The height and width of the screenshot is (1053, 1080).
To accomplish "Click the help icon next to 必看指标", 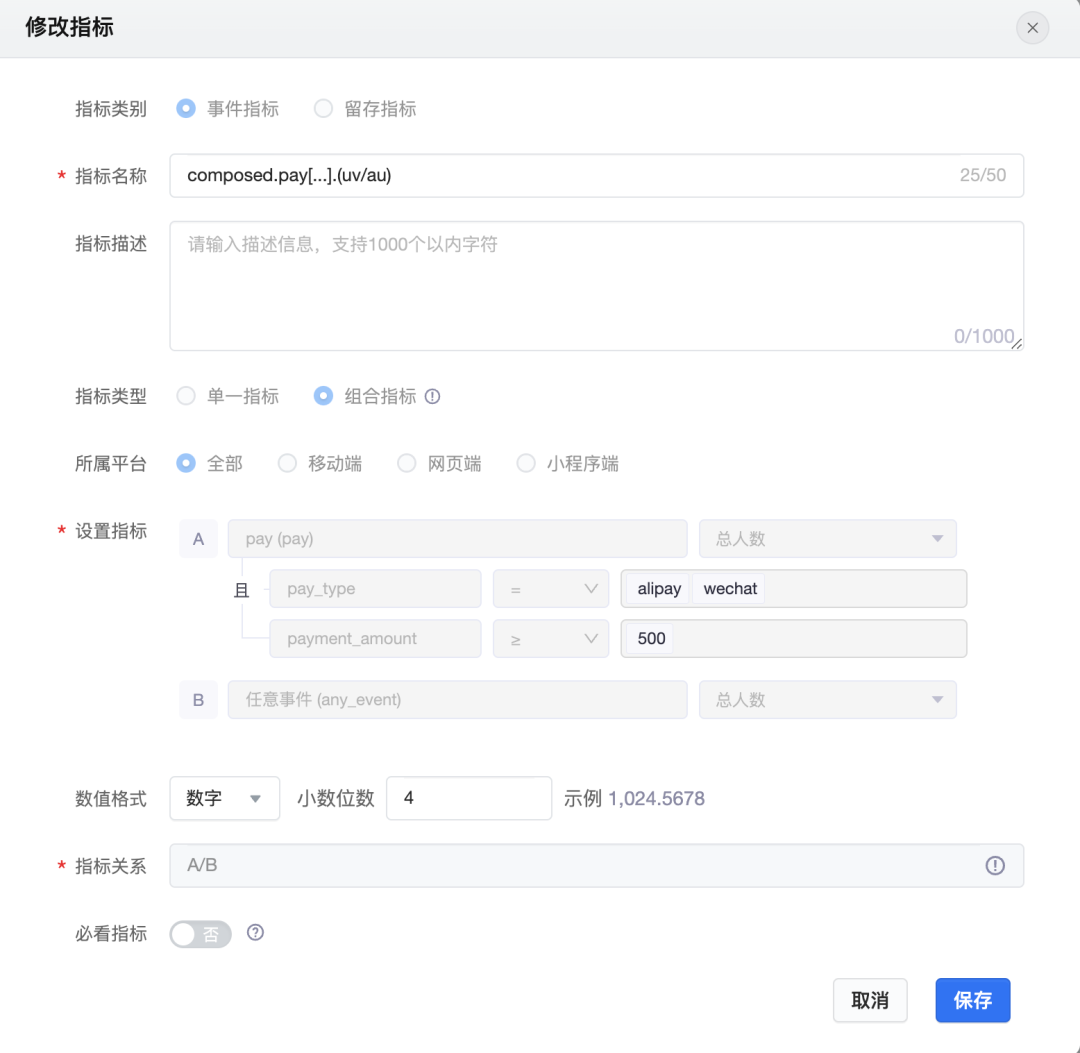I will tap(256, 933).
